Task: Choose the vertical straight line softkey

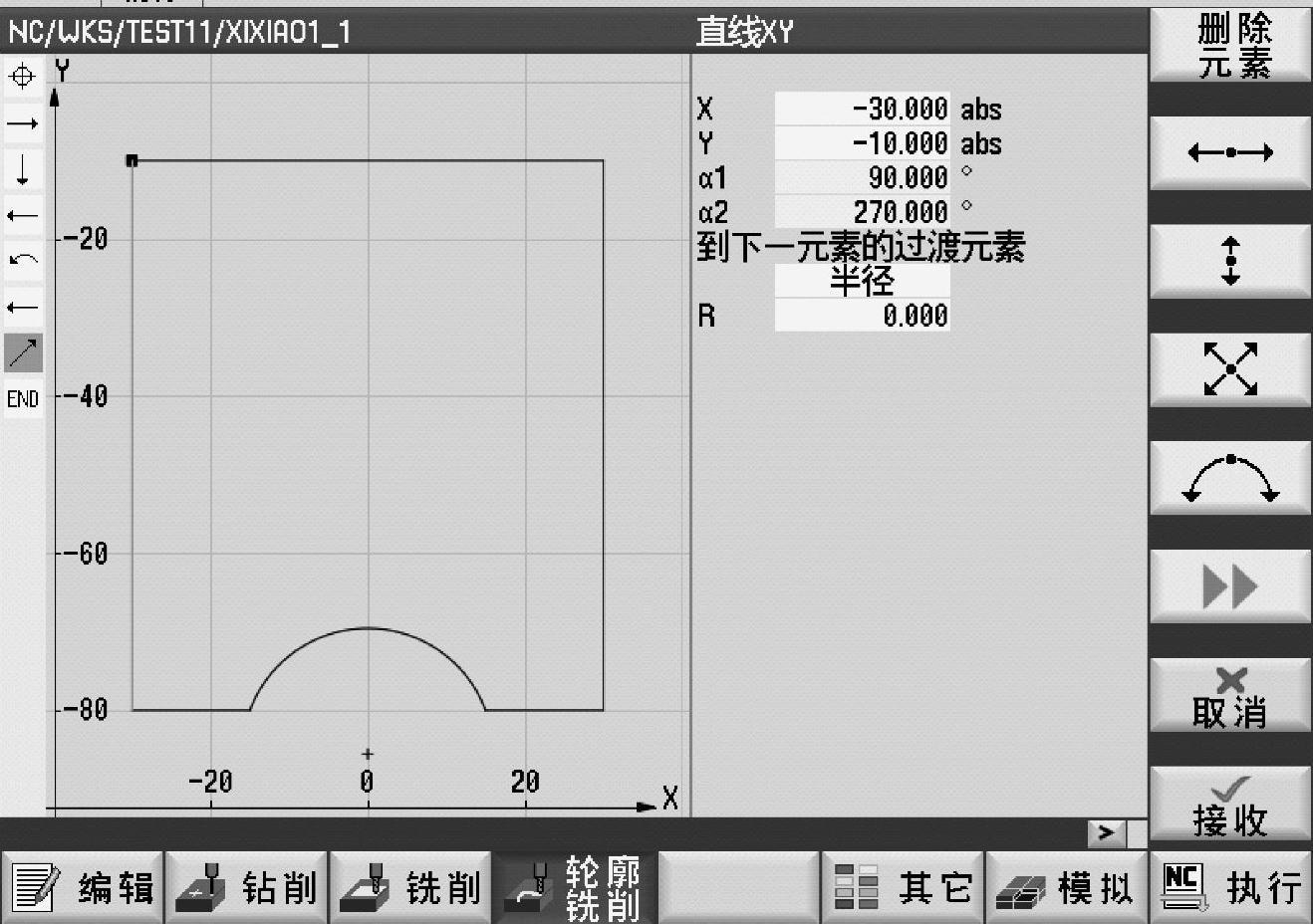Action: tap(1229, 261)
